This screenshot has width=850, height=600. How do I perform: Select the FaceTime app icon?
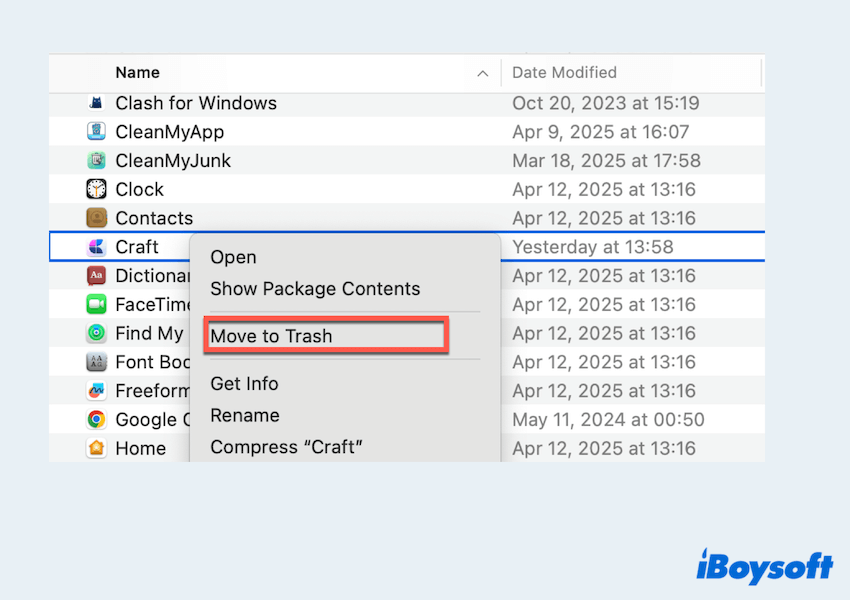(x=96, y=304)
